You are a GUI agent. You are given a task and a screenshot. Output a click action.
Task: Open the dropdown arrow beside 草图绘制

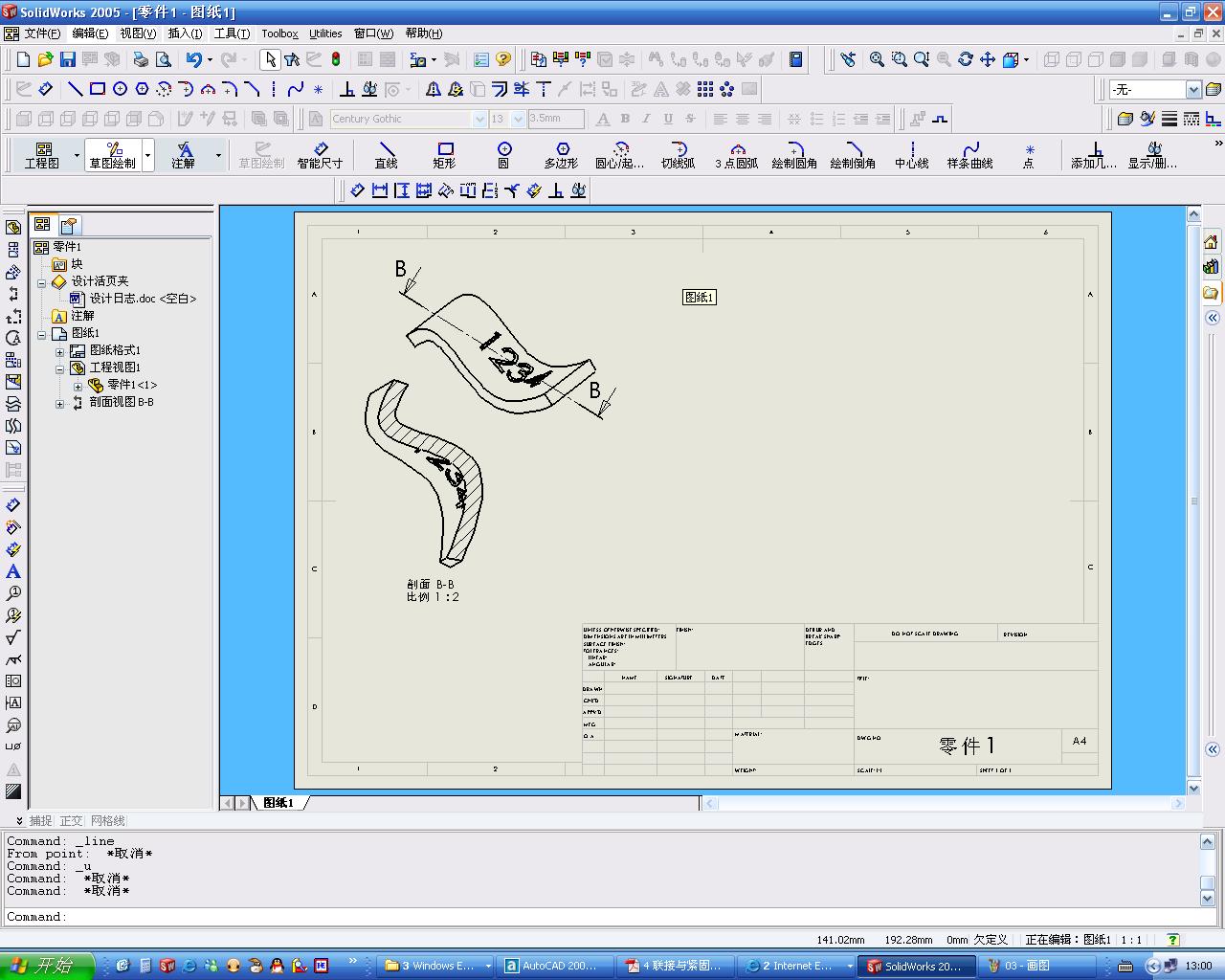147,155
